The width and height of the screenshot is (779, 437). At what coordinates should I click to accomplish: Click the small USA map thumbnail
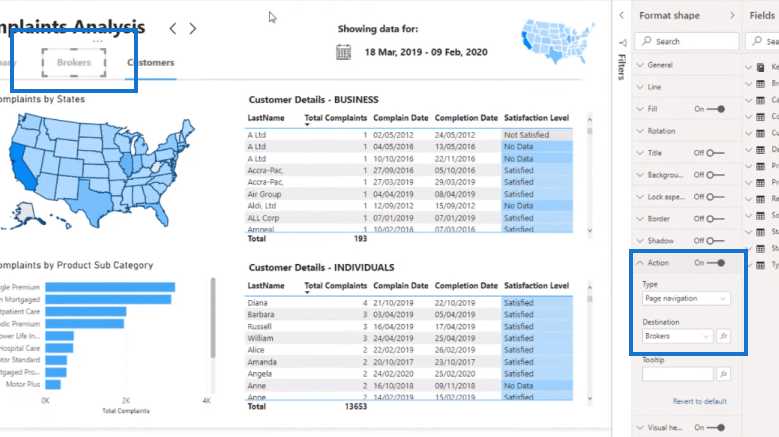click(557, 41)
